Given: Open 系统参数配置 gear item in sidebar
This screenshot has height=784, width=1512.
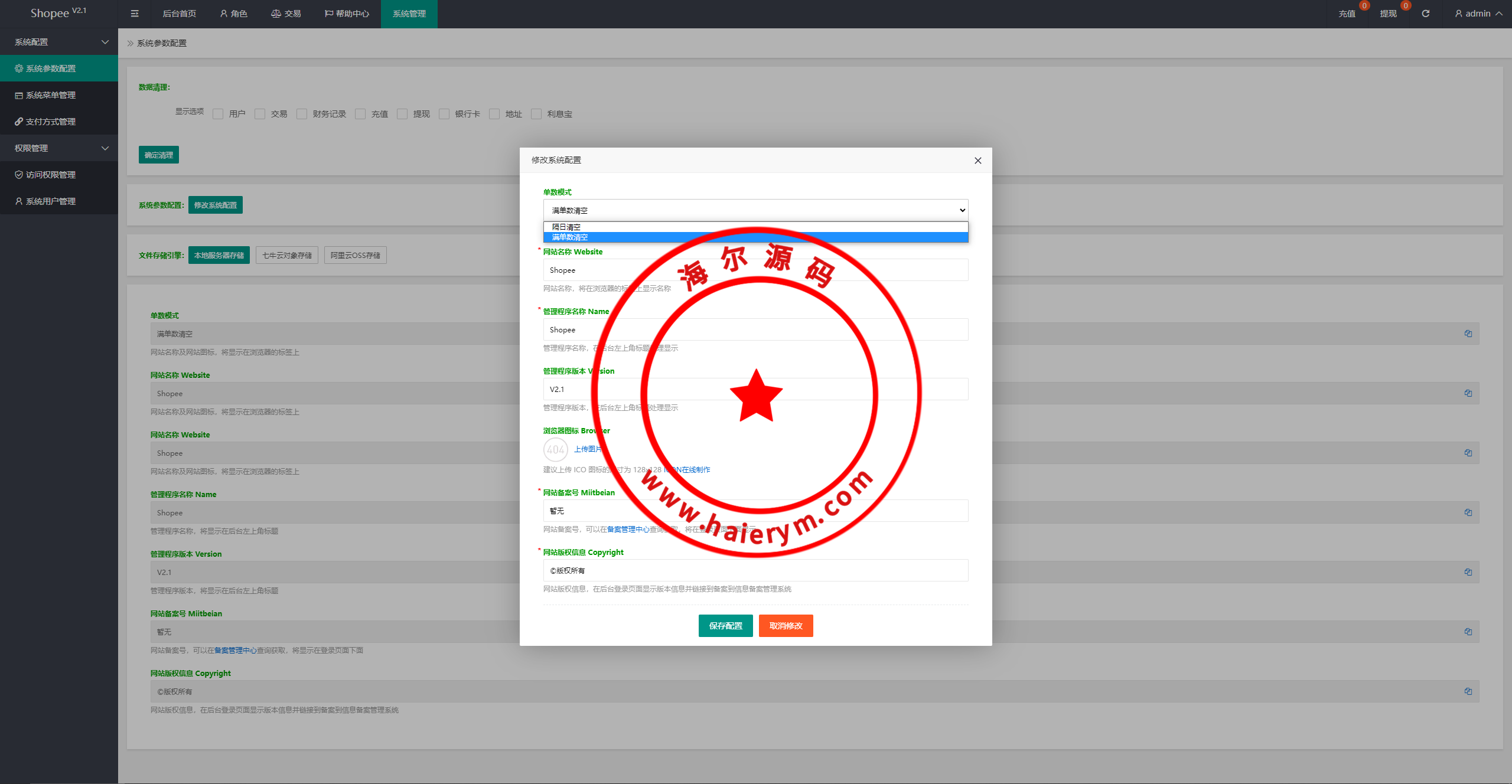Looking at the screenshot, I should coord(50,68).
